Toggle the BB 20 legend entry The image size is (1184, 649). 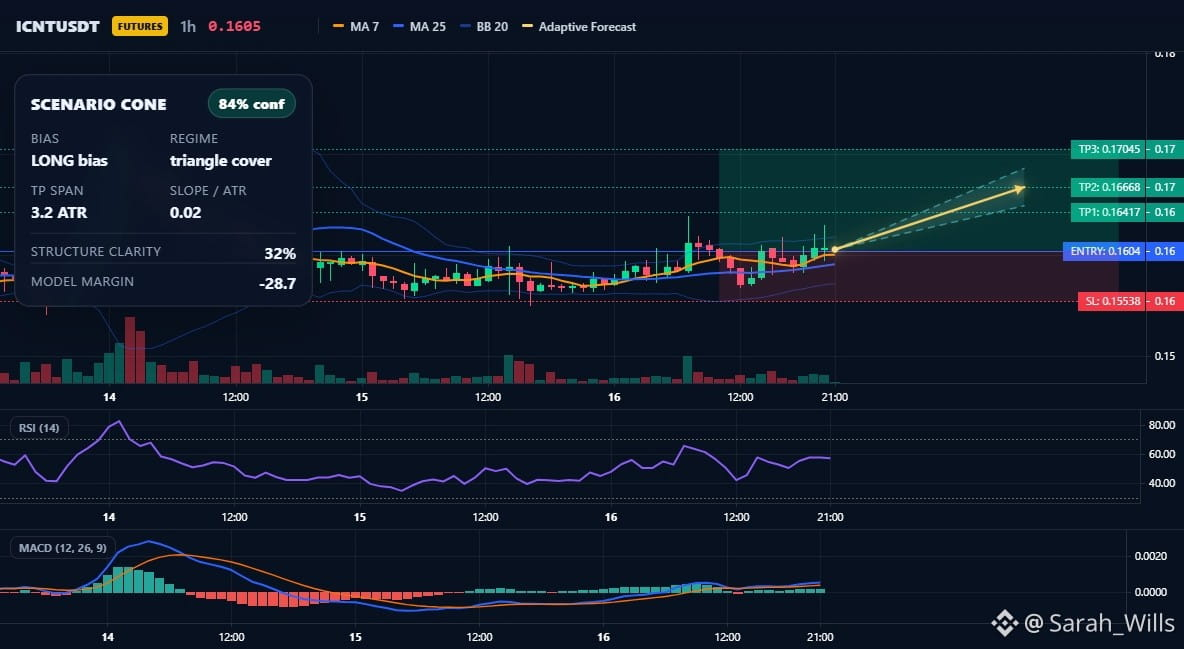coord(484,26)
